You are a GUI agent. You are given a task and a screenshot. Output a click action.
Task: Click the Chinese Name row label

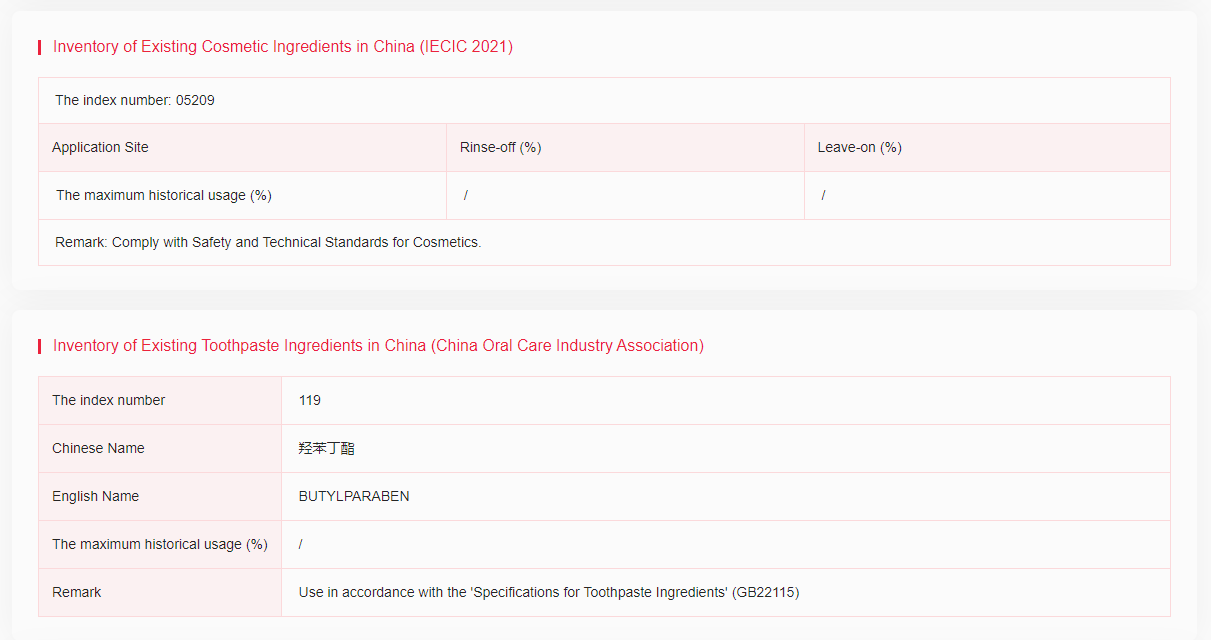tap(98, 448)
